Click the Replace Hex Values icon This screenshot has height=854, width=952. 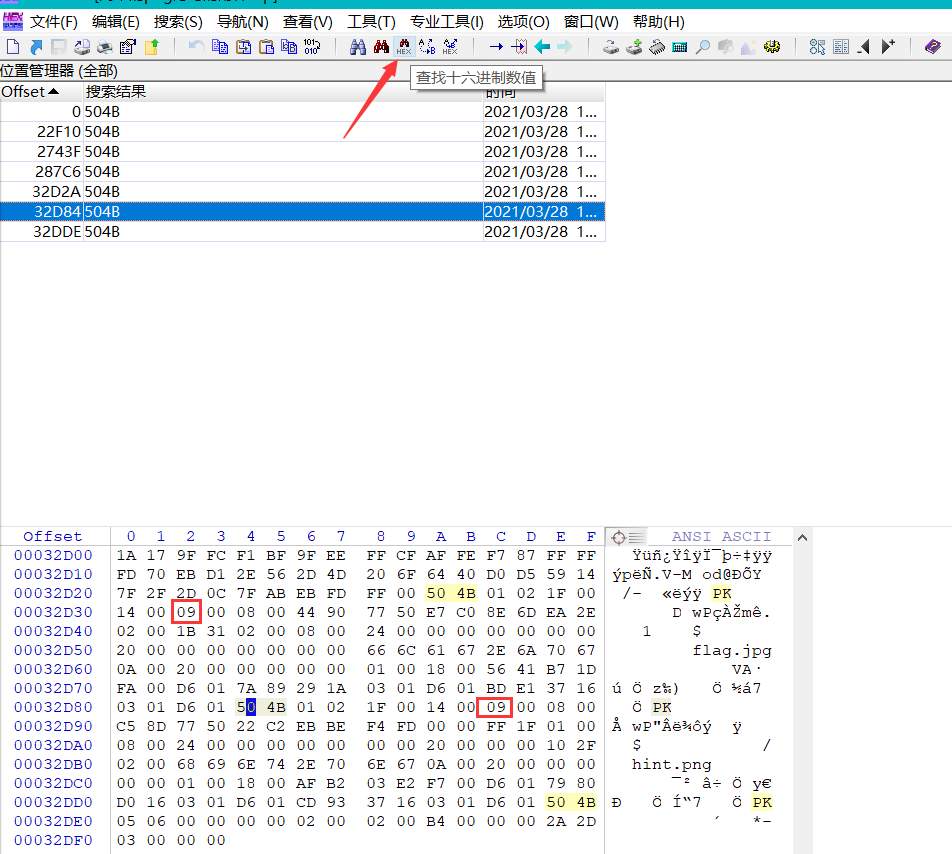click(x=450, y=47)
